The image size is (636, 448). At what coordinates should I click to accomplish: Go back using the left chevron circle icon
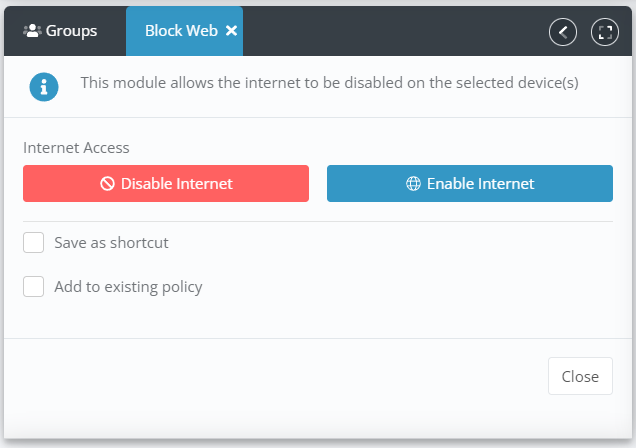tap(563, 32)
